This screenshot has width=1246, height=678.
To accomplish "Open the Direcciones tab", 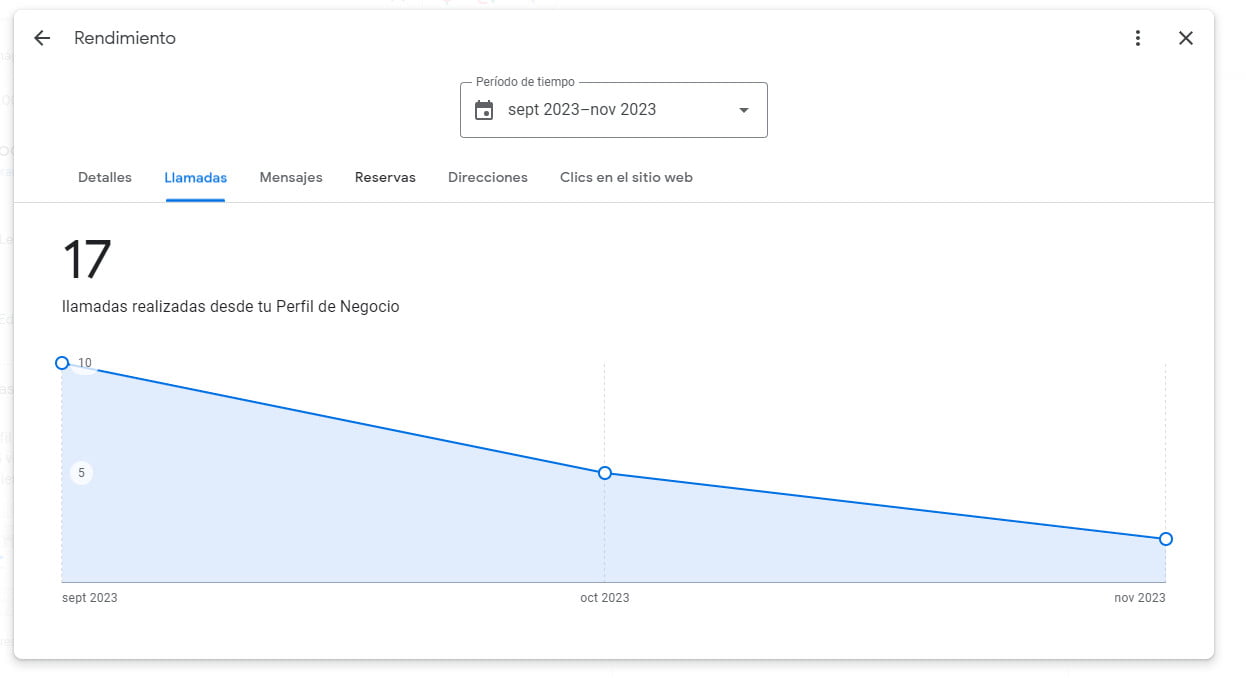I will [488, 177].
